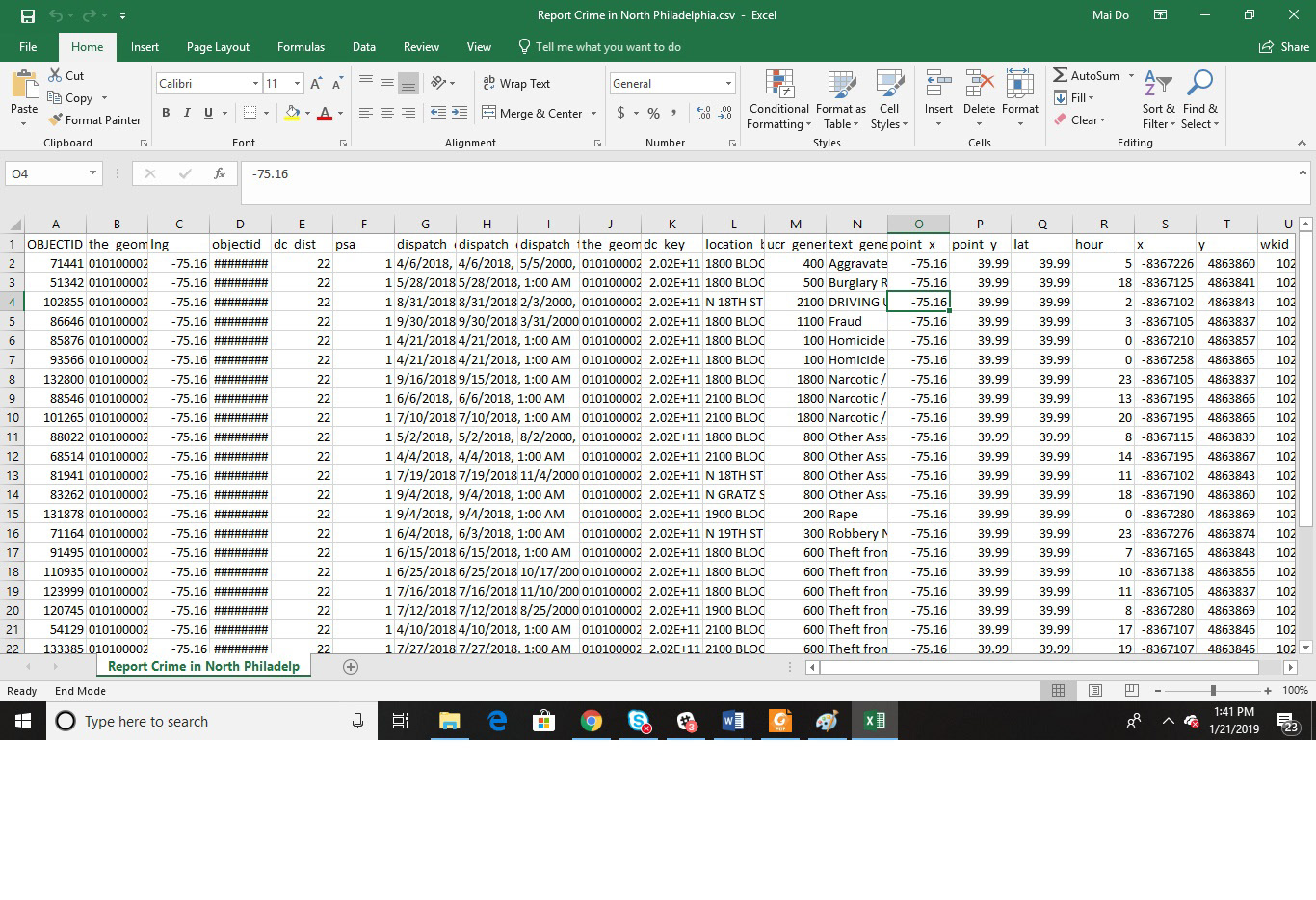Toggle Wrap Text
Image resolution: width=1316 pixels, height=900 pixels.
click(x=516, y=84)
